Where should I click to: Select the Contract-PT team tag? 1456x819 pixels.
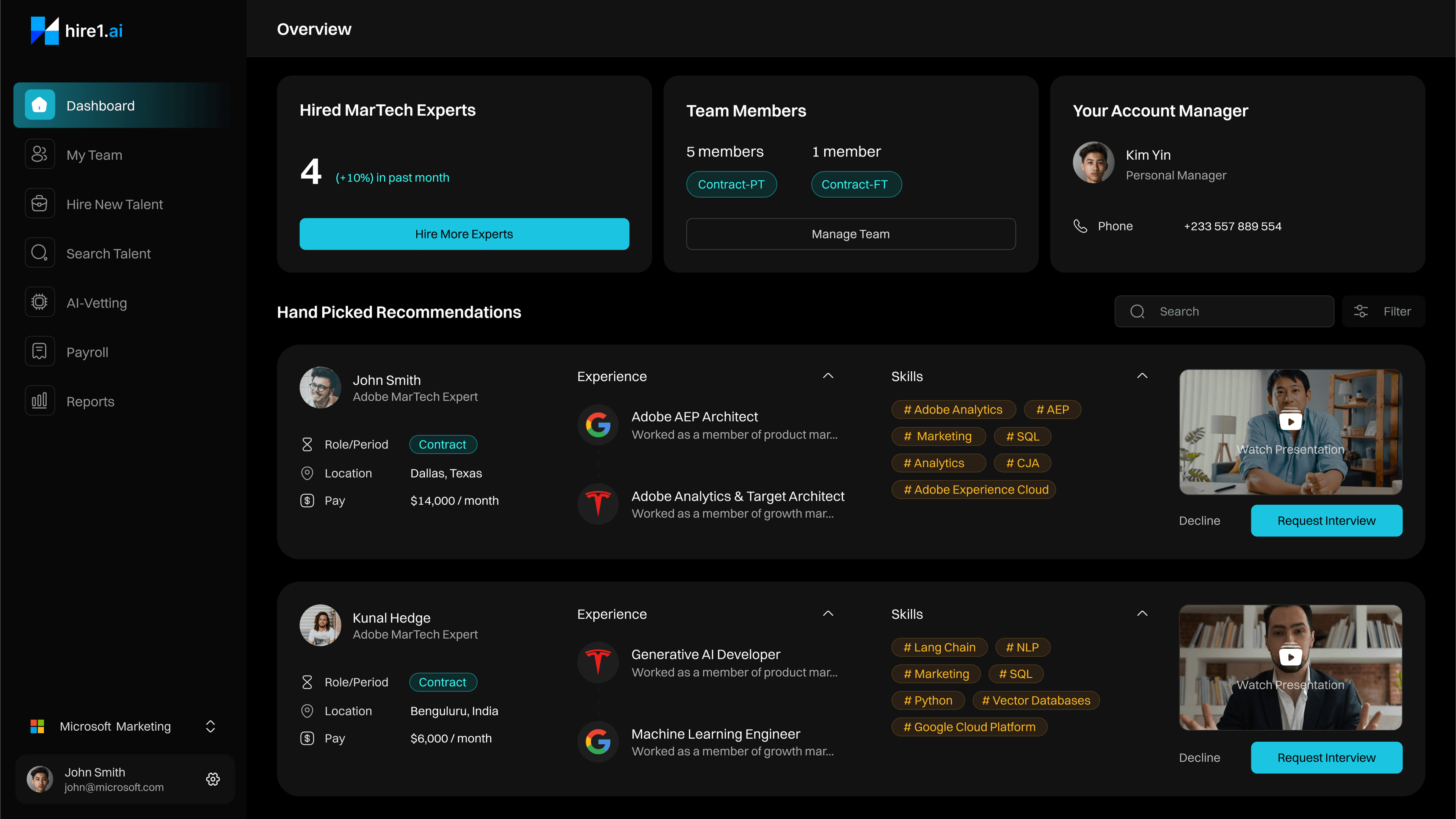tap(731, 184)
